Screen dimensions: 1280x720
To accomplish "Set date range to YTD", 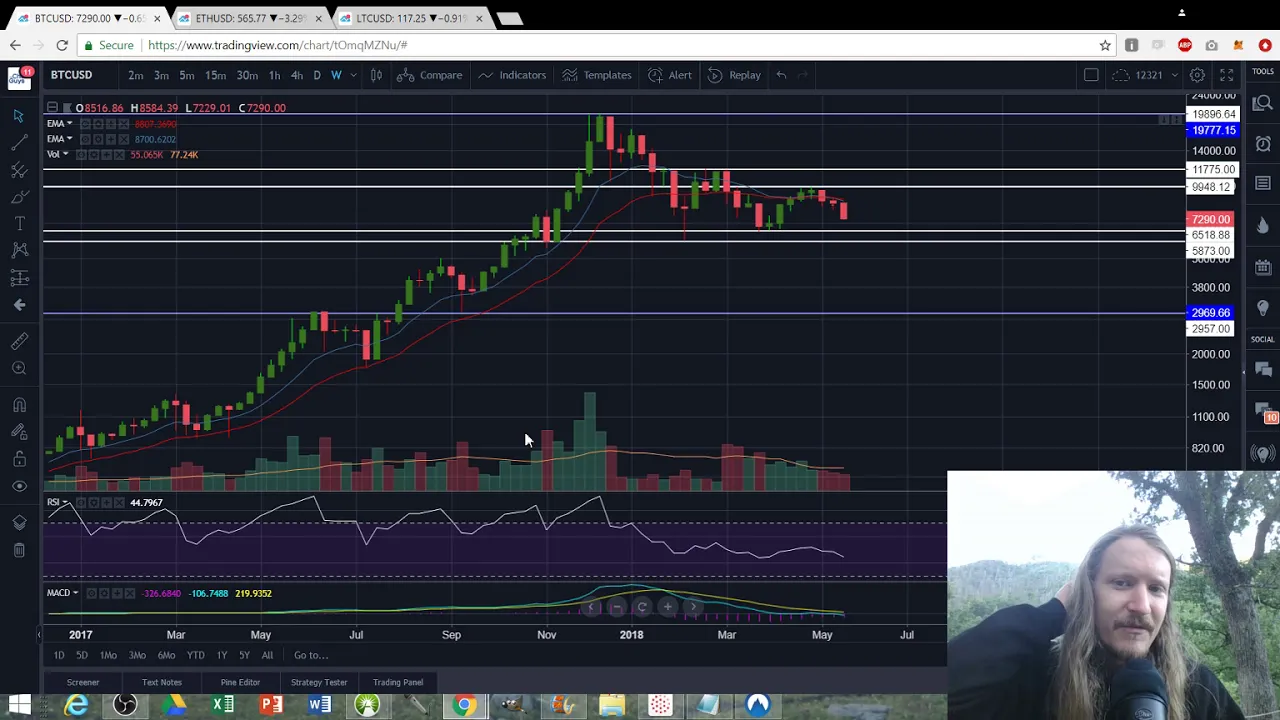I will point(195,655).
